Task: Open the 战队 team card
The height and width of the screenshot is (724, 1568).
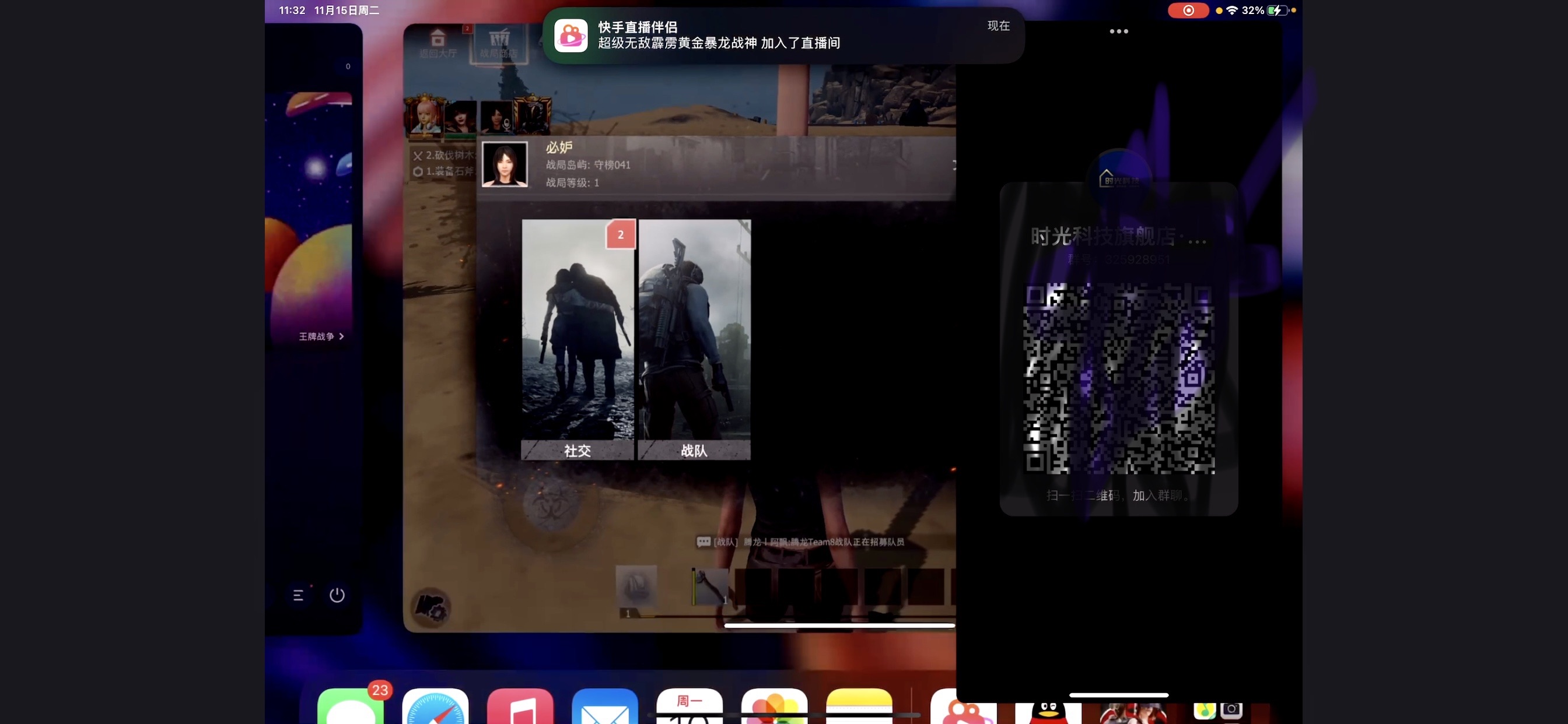Action: (694, 339)
